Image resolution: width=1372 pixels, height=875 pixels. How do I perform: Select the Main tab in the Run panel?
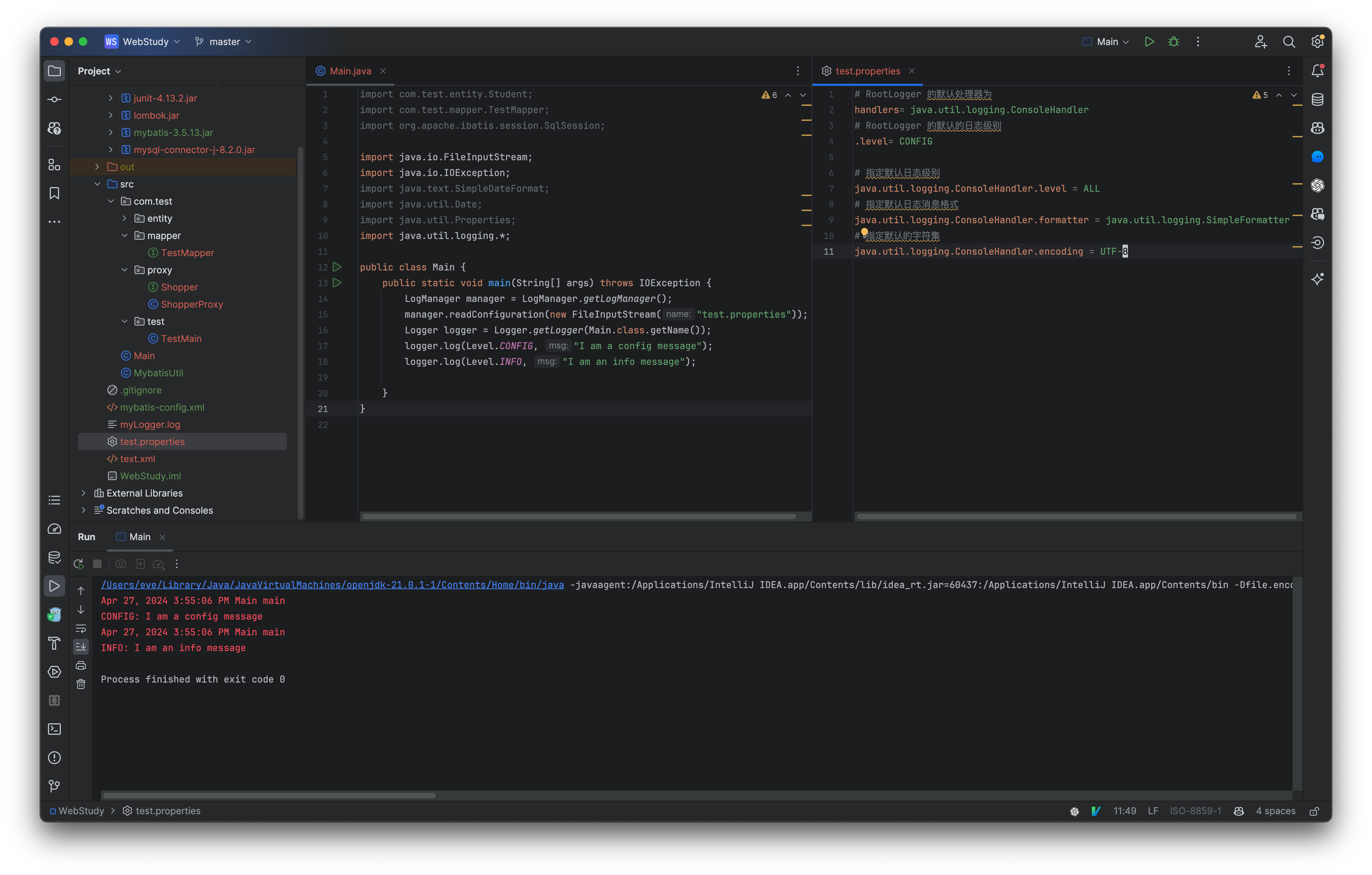(x=140, y=536)
